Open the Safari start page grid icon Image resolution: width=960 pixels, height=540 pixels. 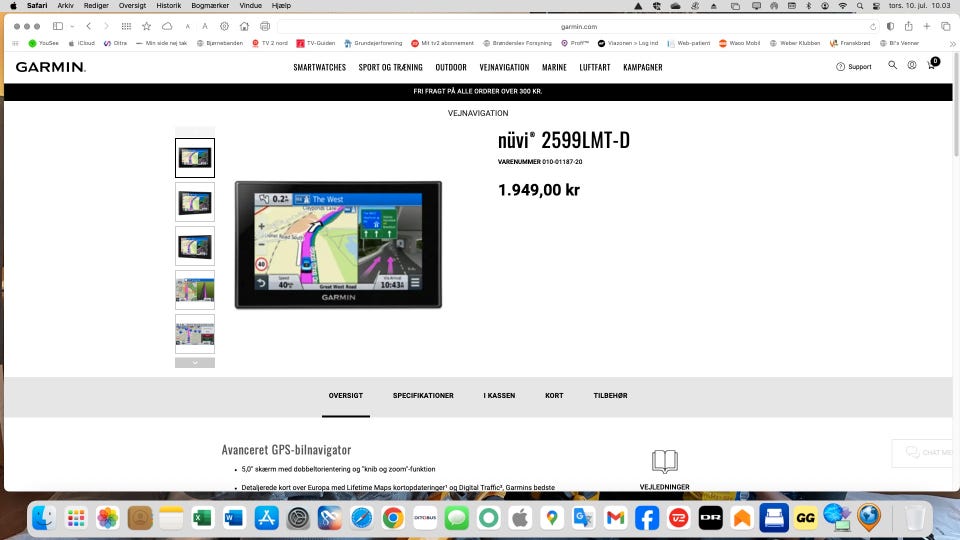click(x=126, y=26)
